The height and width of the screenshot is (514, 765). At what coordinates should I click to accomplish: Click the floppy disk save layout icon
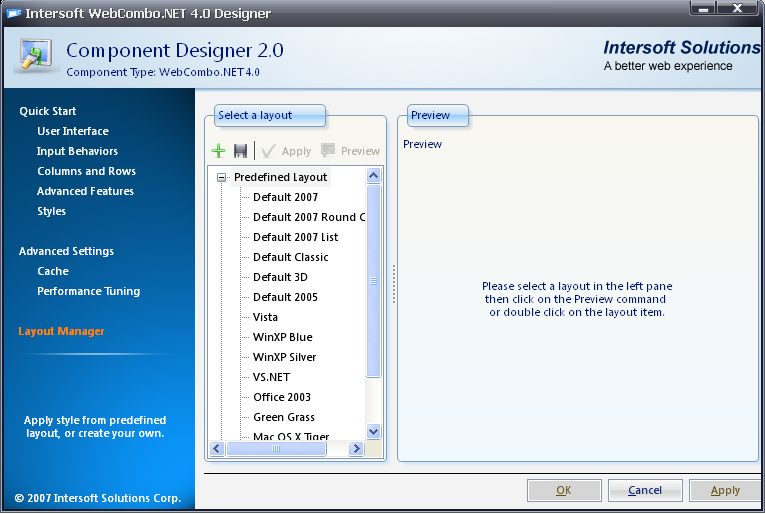(240, 151)
